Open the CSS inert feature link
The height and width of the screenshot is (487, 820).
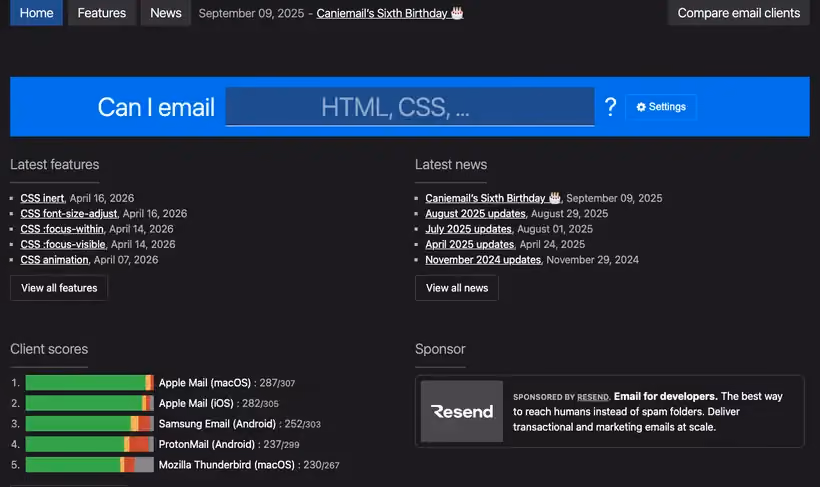pyautogui.click(x=42, y=198)
